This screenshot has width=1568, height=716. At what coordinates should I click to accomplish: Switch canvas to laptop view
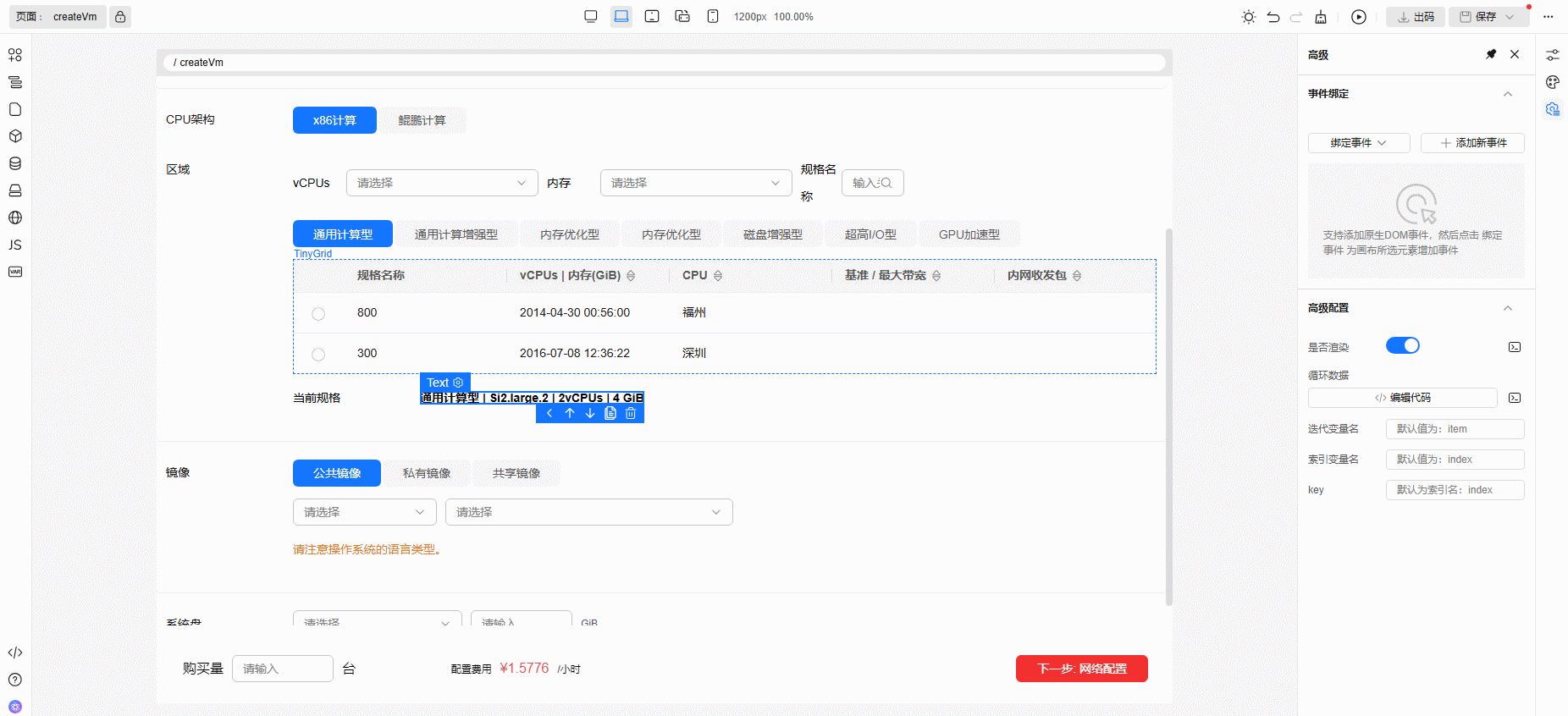(x=621, y=16)
